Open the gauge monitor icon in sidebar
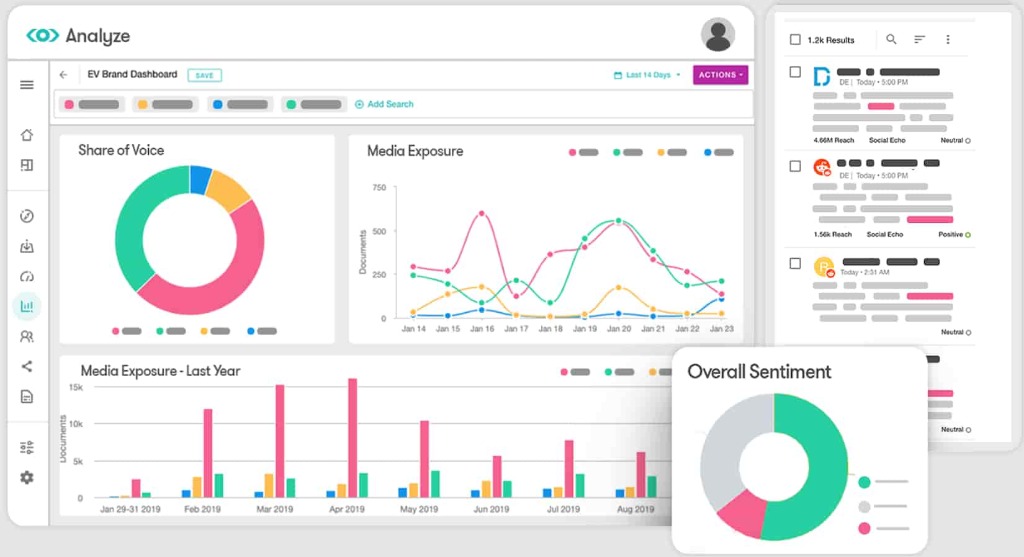 [27, 276]
